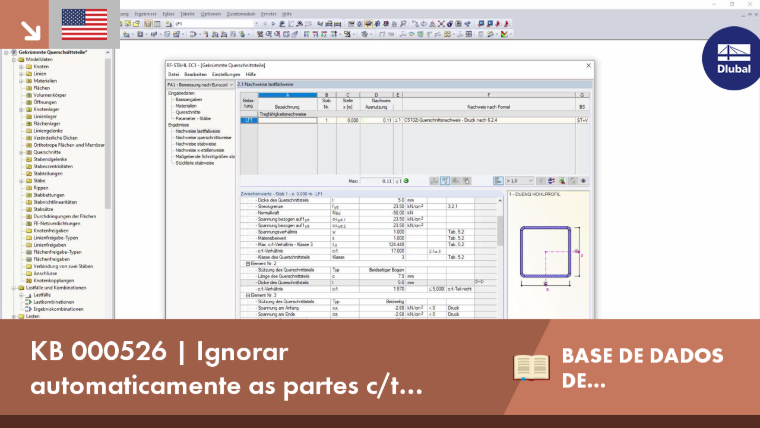This screenshot has width=760, height=428.
Task: Click the Dlubal logo badge
Action: point(732,59)
